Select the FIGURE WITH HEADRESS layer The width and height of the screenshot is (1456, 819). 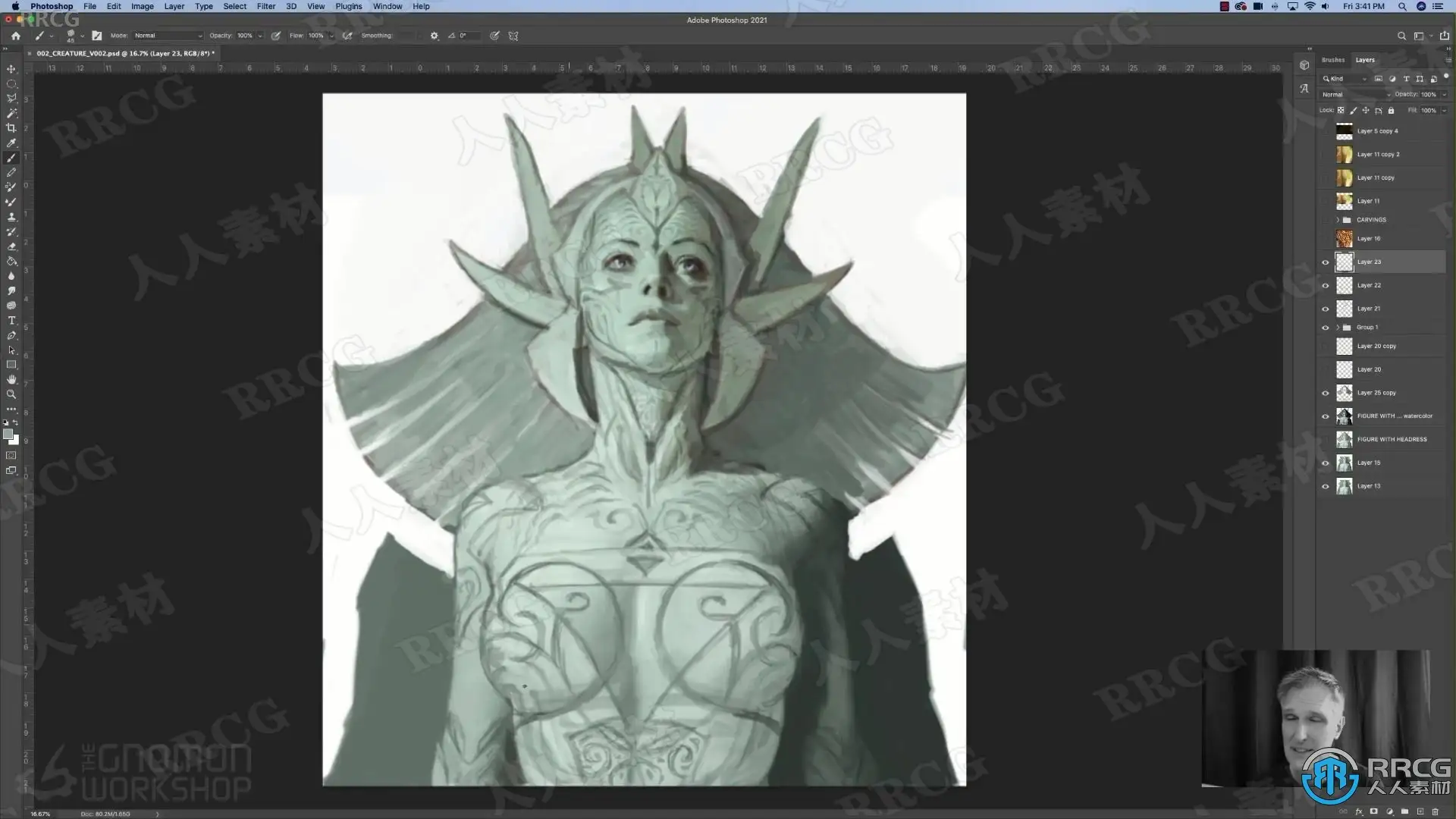[x=1392, y=439]
